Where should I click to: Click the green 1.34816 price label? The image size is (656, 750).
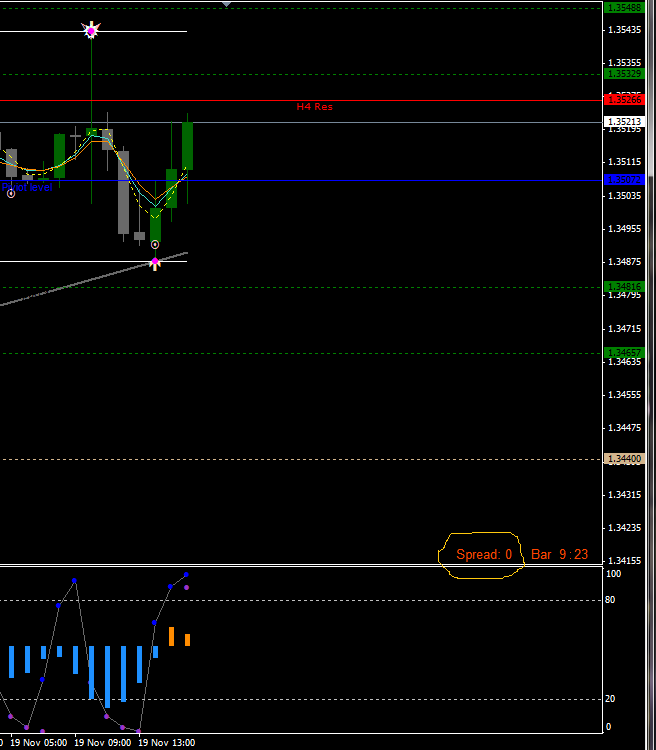coord(624,287)
